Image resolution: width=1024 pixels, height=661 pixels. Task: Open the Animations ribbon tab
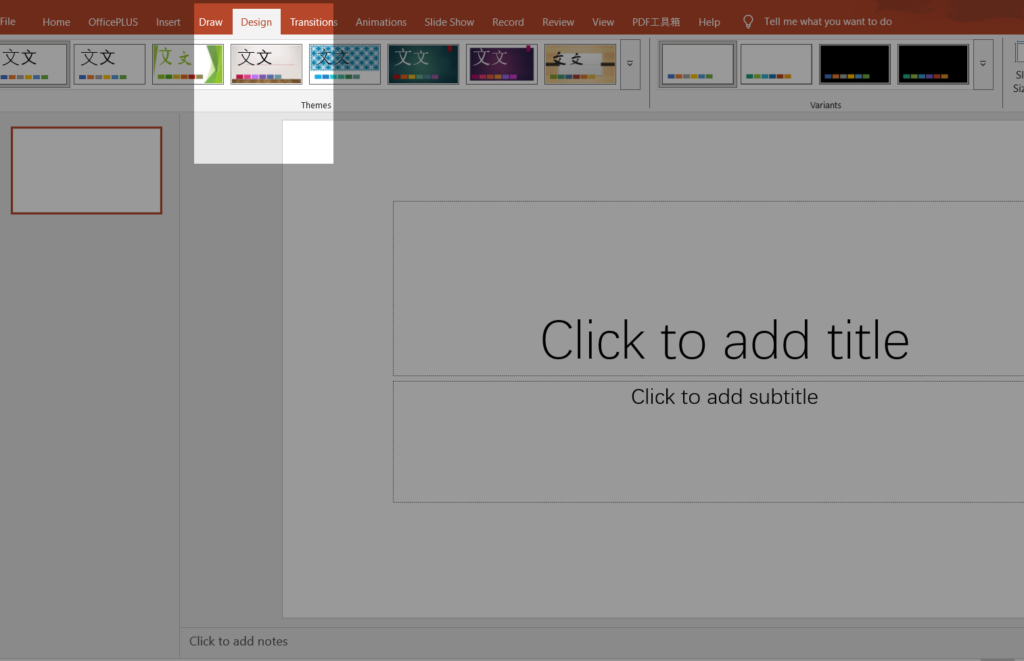click(x=381, y=20)
